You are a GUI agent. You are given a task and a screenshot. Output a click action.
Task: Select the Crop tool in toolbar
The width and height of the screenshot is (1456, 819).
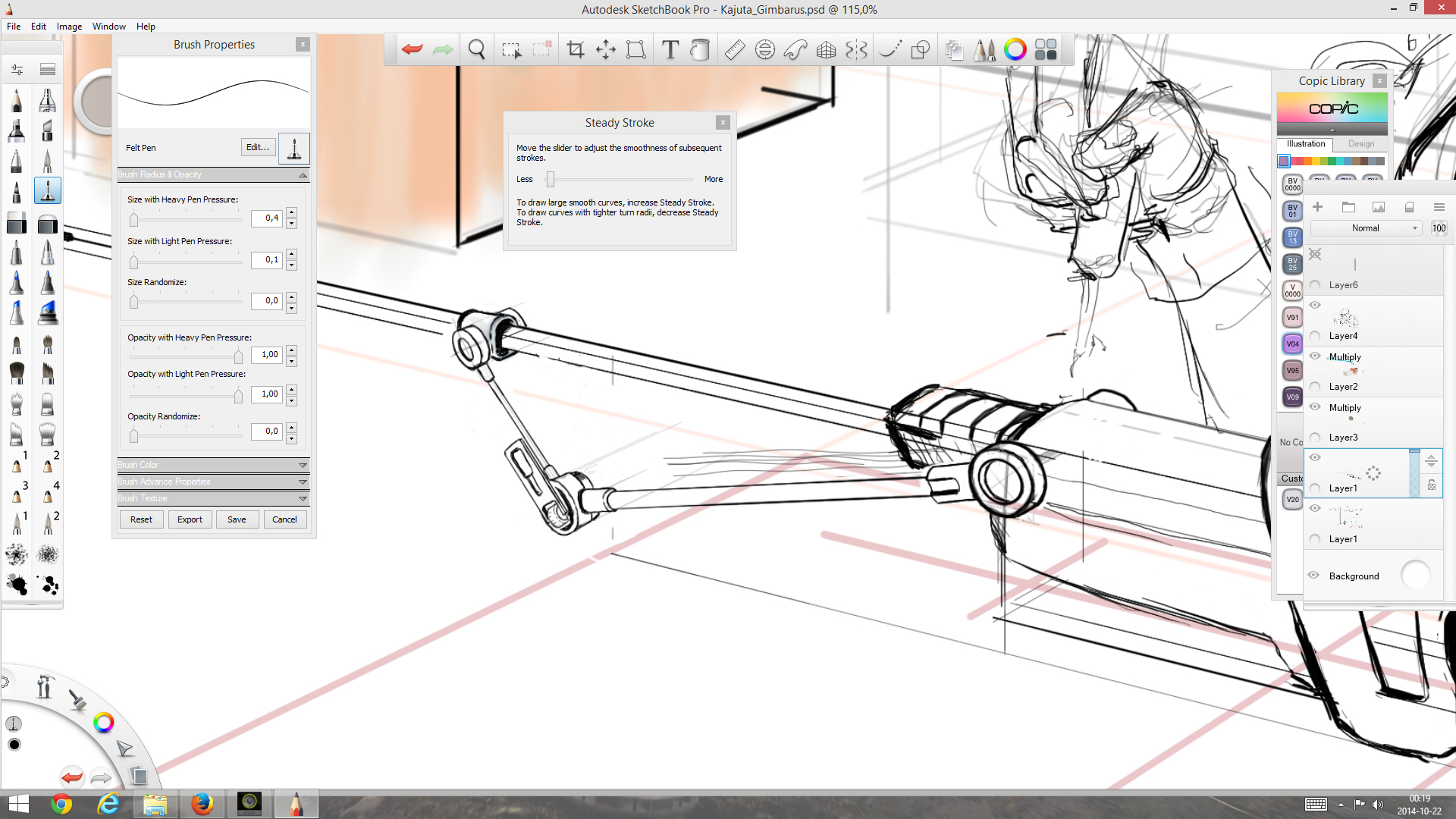pyautogui.click(x=576, y=50)
